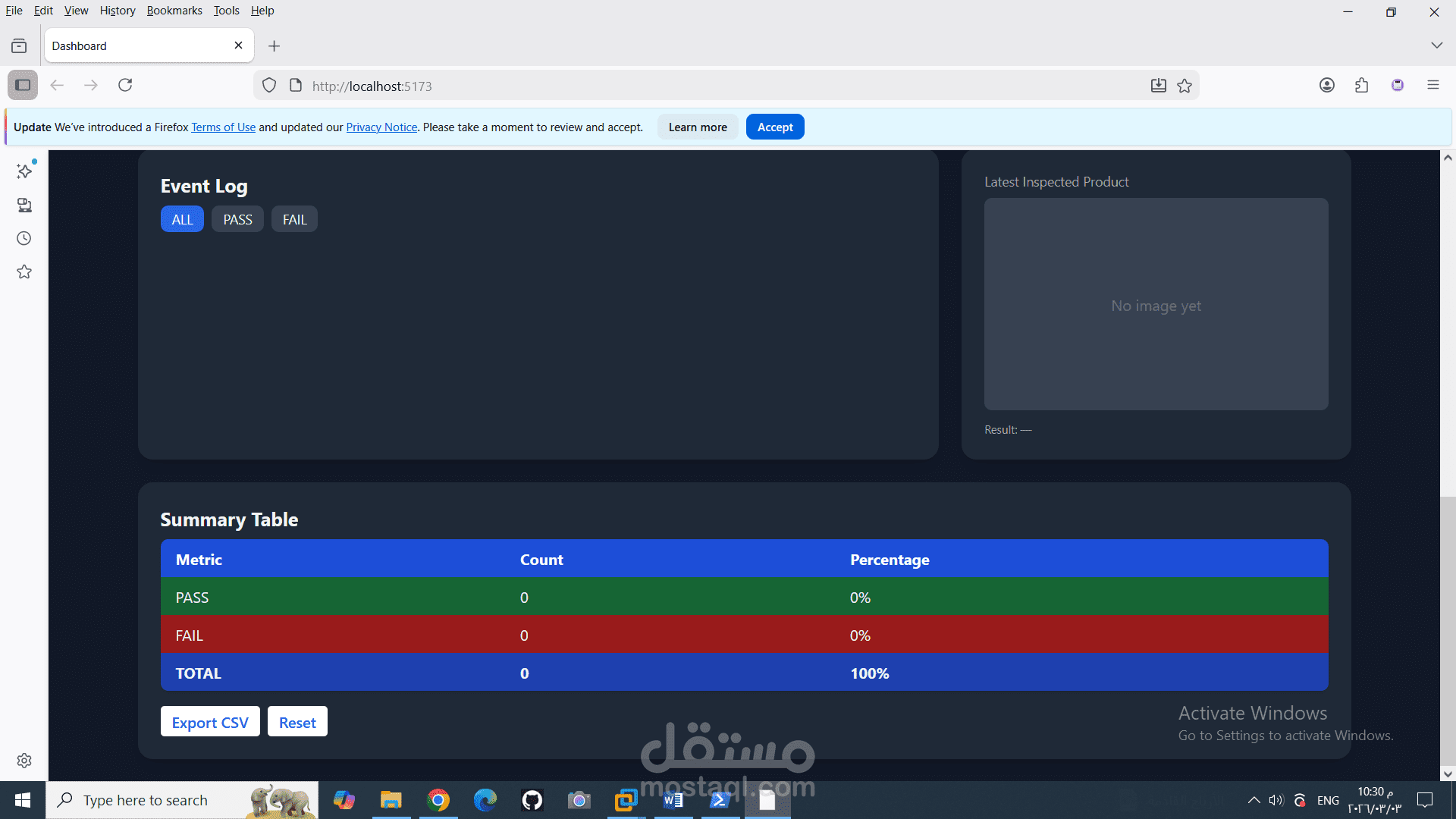Bookmark this page with star icon

click(1185, 86)
